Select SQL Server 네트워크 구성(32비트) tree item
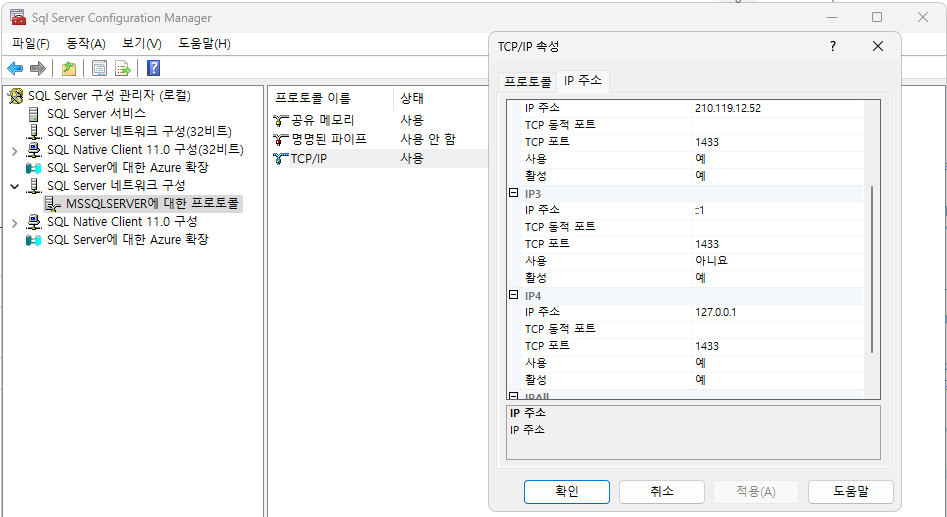The width and height of the screenshot is (947, 517). [x=139, y=132]
